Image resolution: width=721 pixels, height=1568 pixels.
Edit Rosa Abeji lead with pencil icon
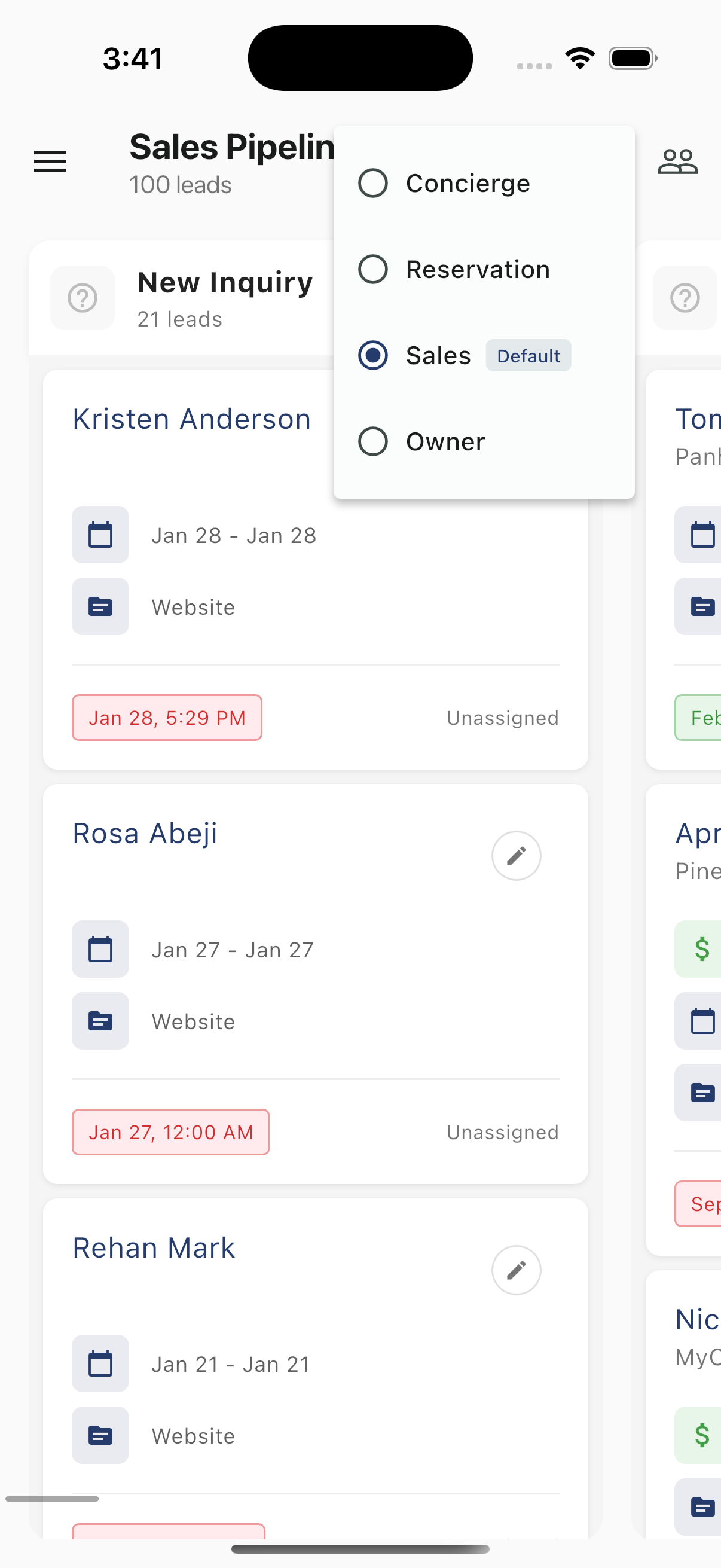(516, 855)
